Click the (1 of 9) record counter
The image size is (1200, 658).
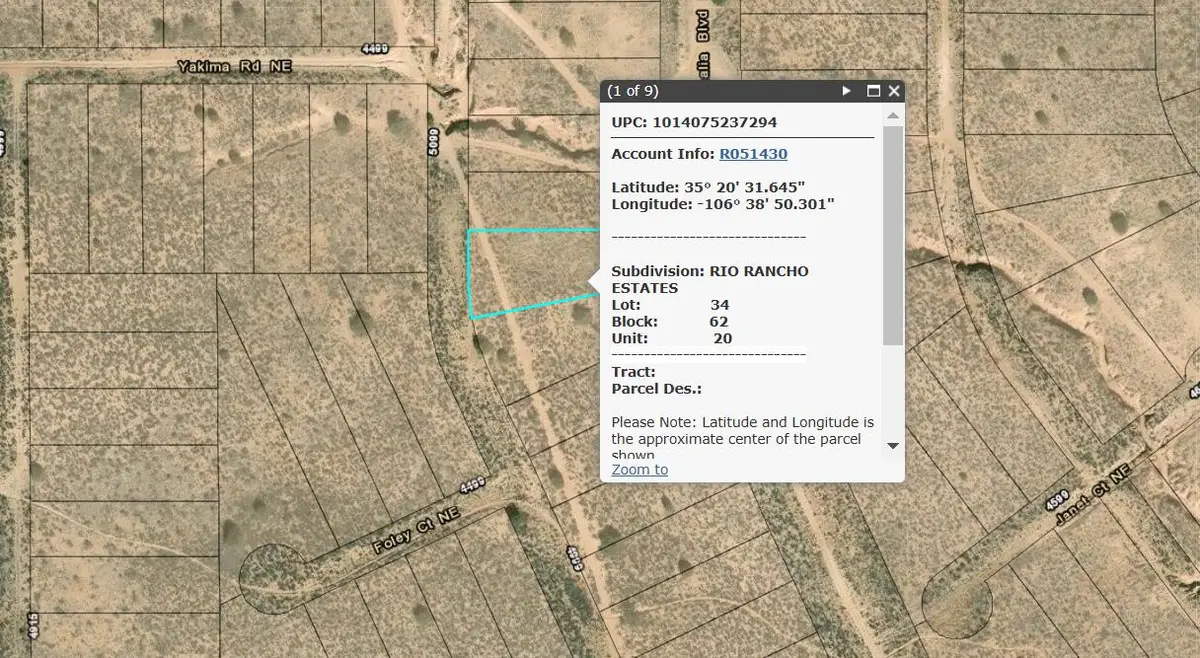pyautogui.click(x=631, y=90)
